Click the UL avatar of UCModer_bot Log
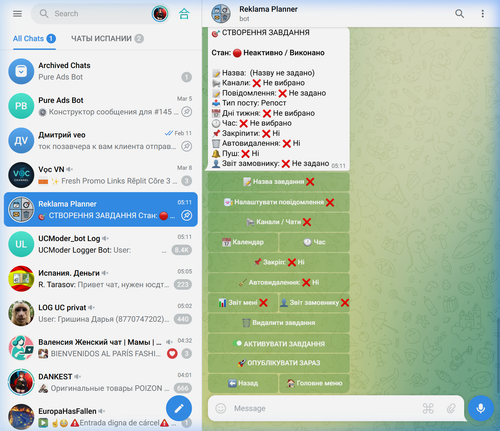This screenshot has height=431, width=500. point(21,244)
